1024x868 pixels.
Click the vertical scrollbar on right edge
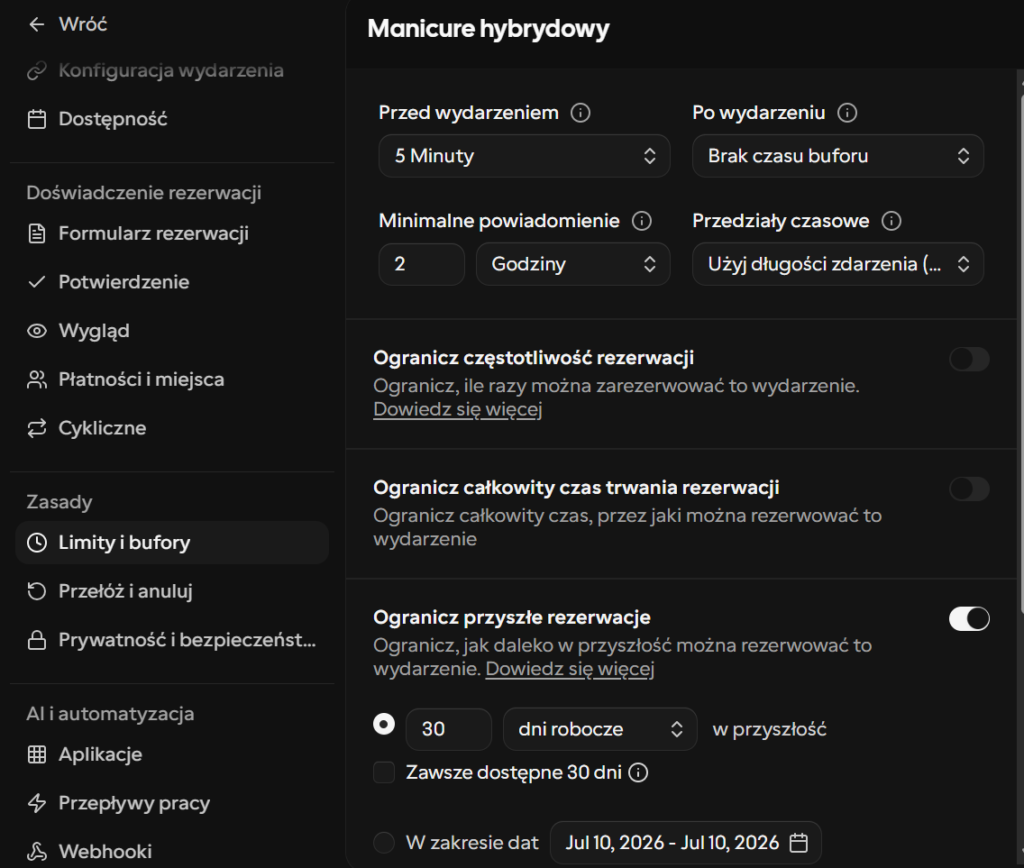(1020, 353)
